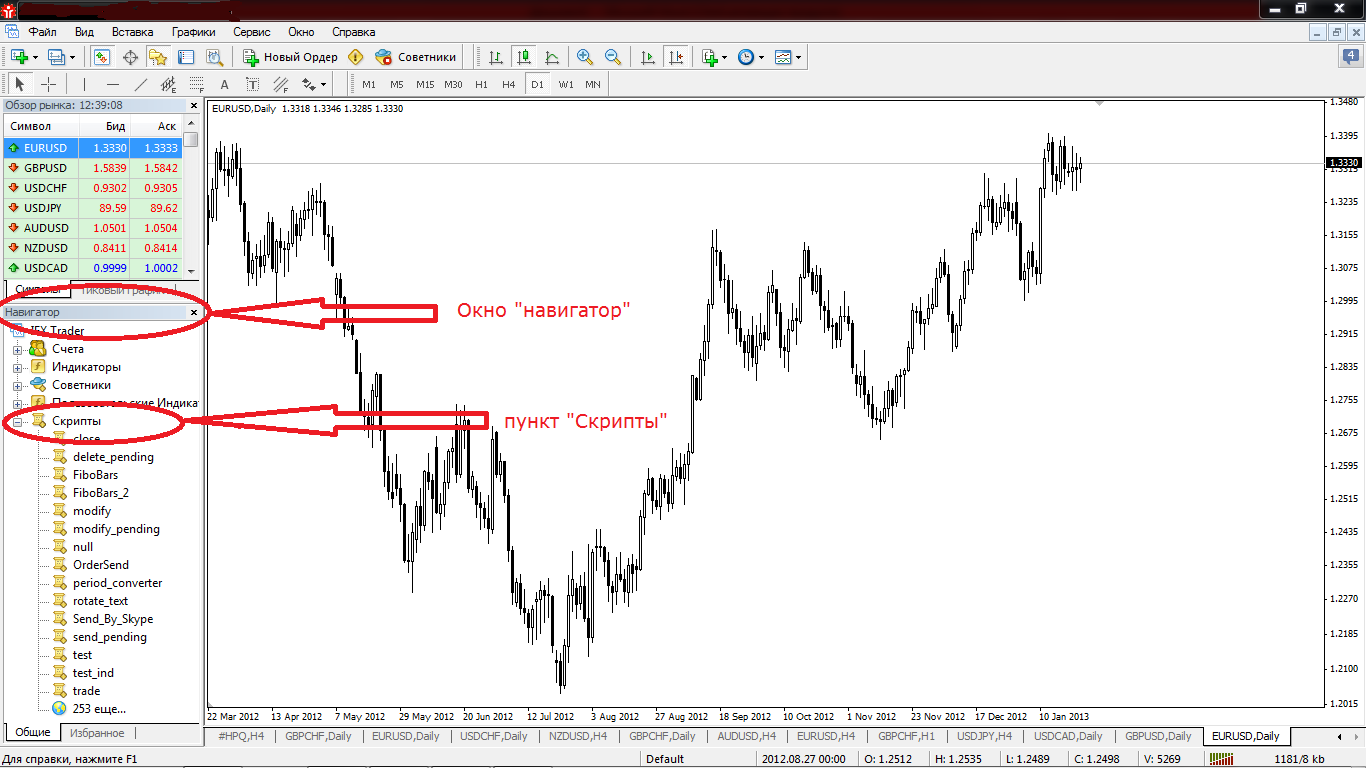
Task: Select the delete_pending script
Action: [113, 457]
